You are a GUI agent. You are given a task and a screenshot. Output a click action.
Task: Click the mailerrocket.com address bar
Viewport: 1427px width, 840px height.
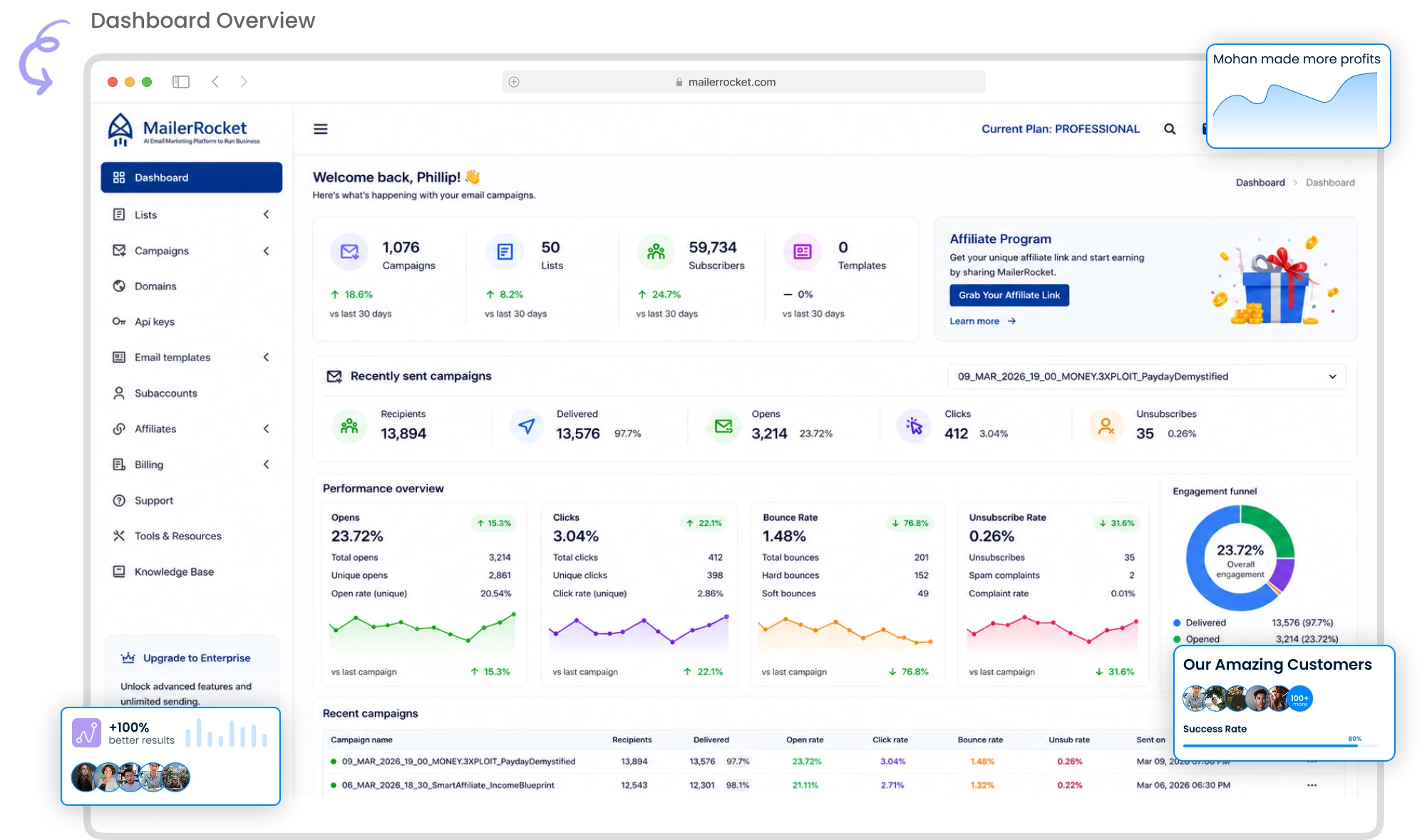[743, 82]
